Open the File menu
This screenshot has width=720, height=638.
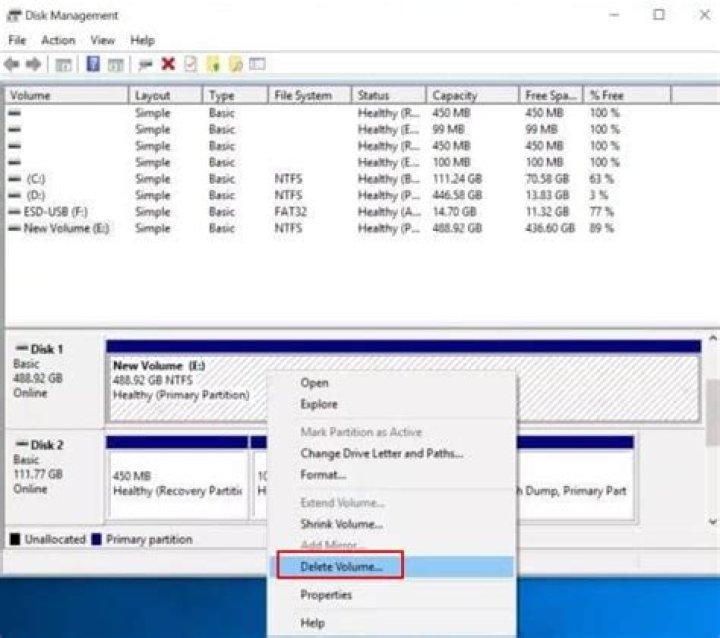(17, 40)
